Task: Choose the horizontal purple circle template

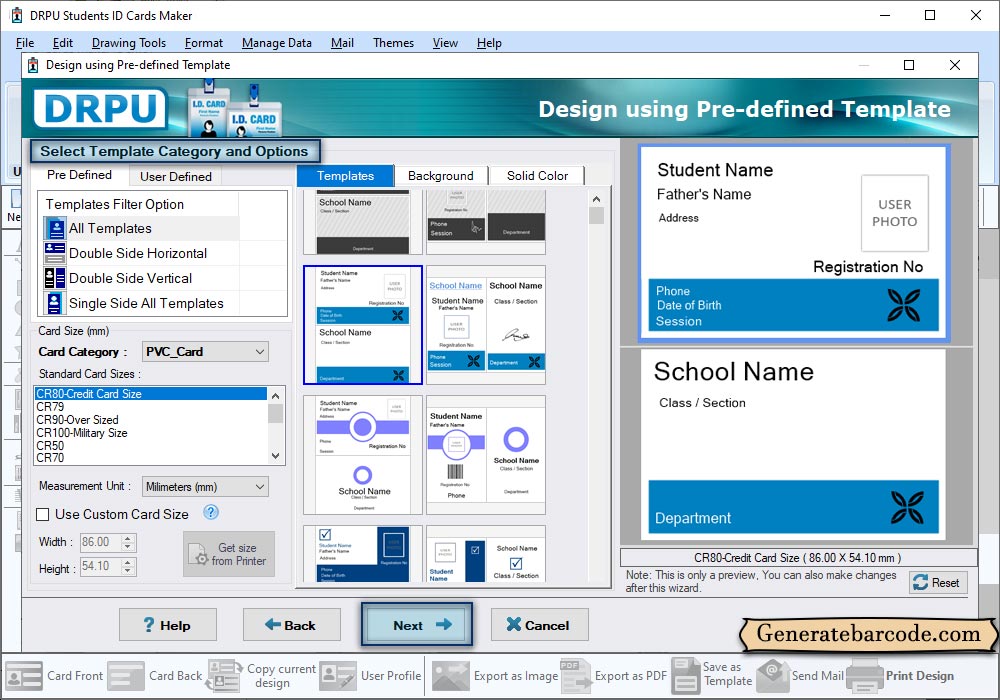Action: [x=363, y=455]
